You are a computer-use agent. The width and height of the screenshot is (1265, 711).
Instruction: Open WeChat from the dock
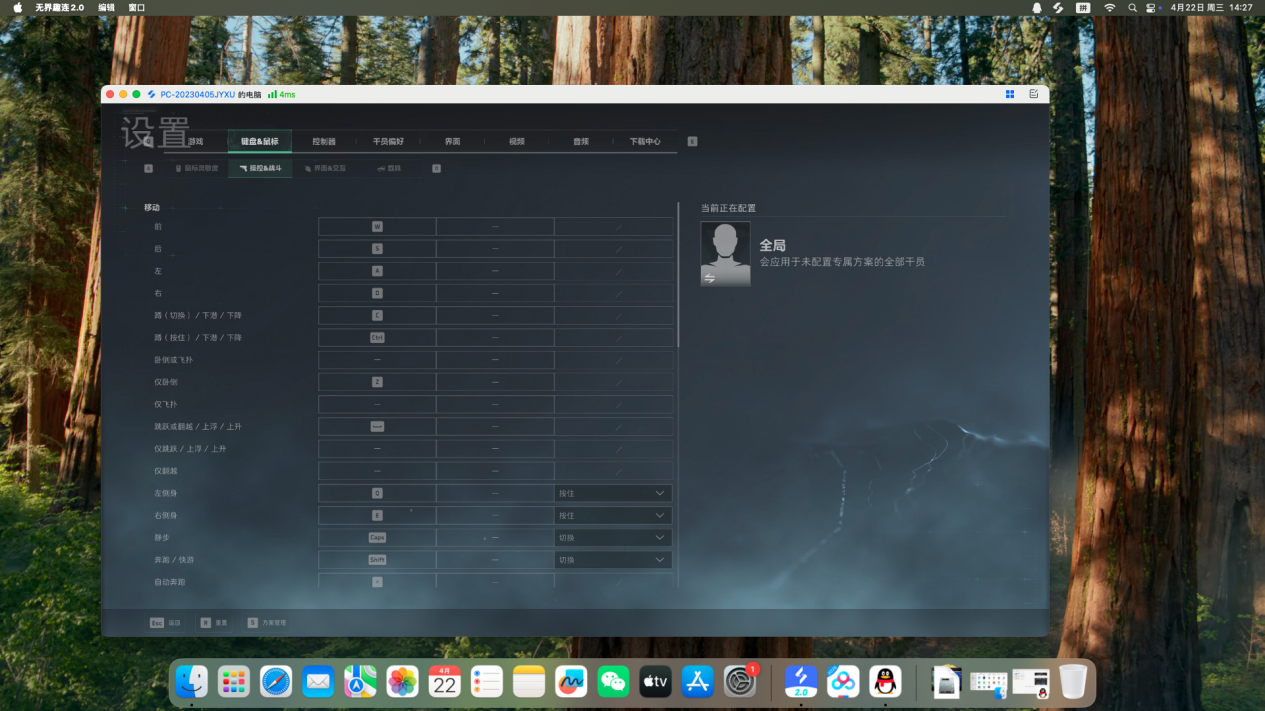(x=613, y=682)
